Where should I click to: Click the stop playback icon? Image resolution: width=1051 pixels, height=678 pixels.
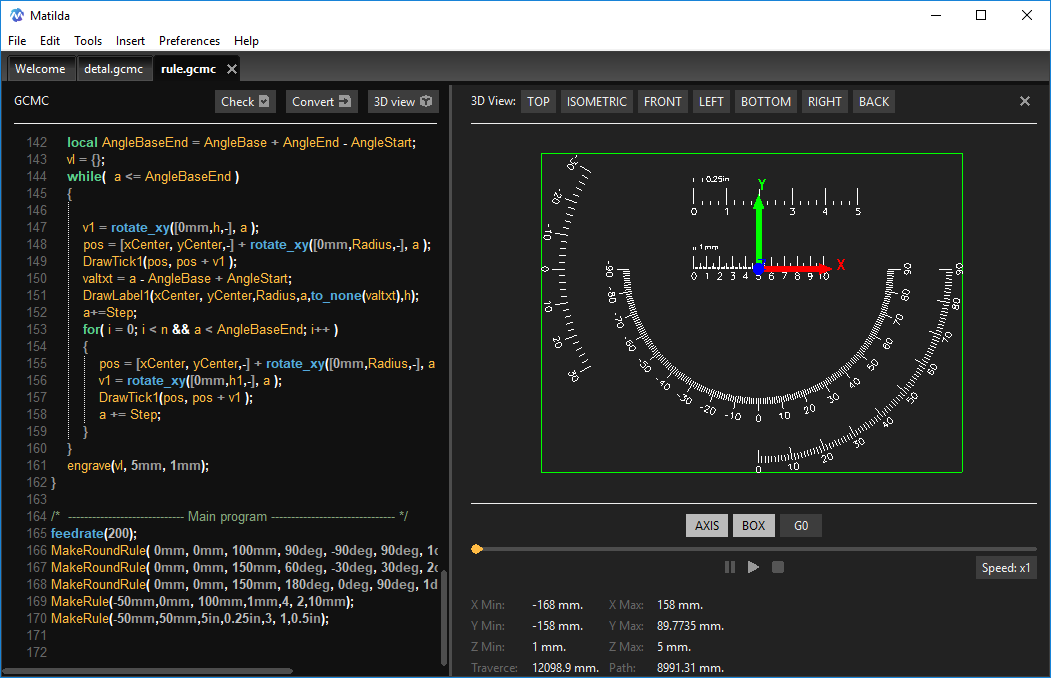tap(778, 567)
